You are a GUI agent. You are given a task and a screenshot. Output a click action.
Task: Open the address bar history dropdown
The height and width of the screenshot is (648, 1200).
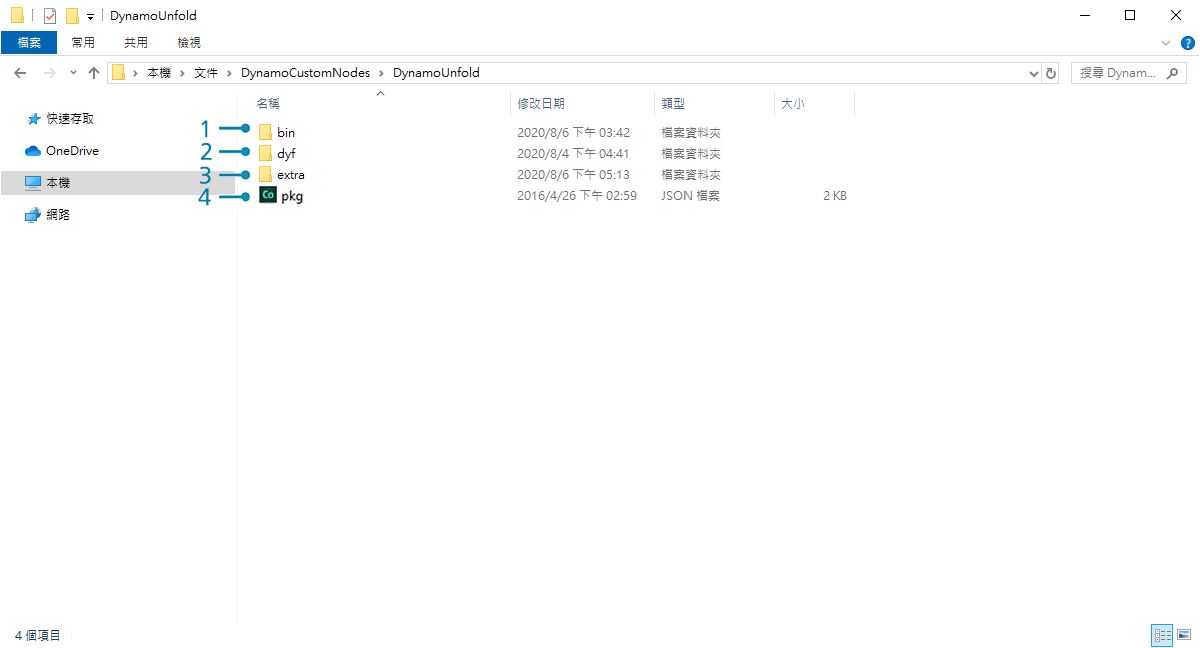tap(1034, 73)
